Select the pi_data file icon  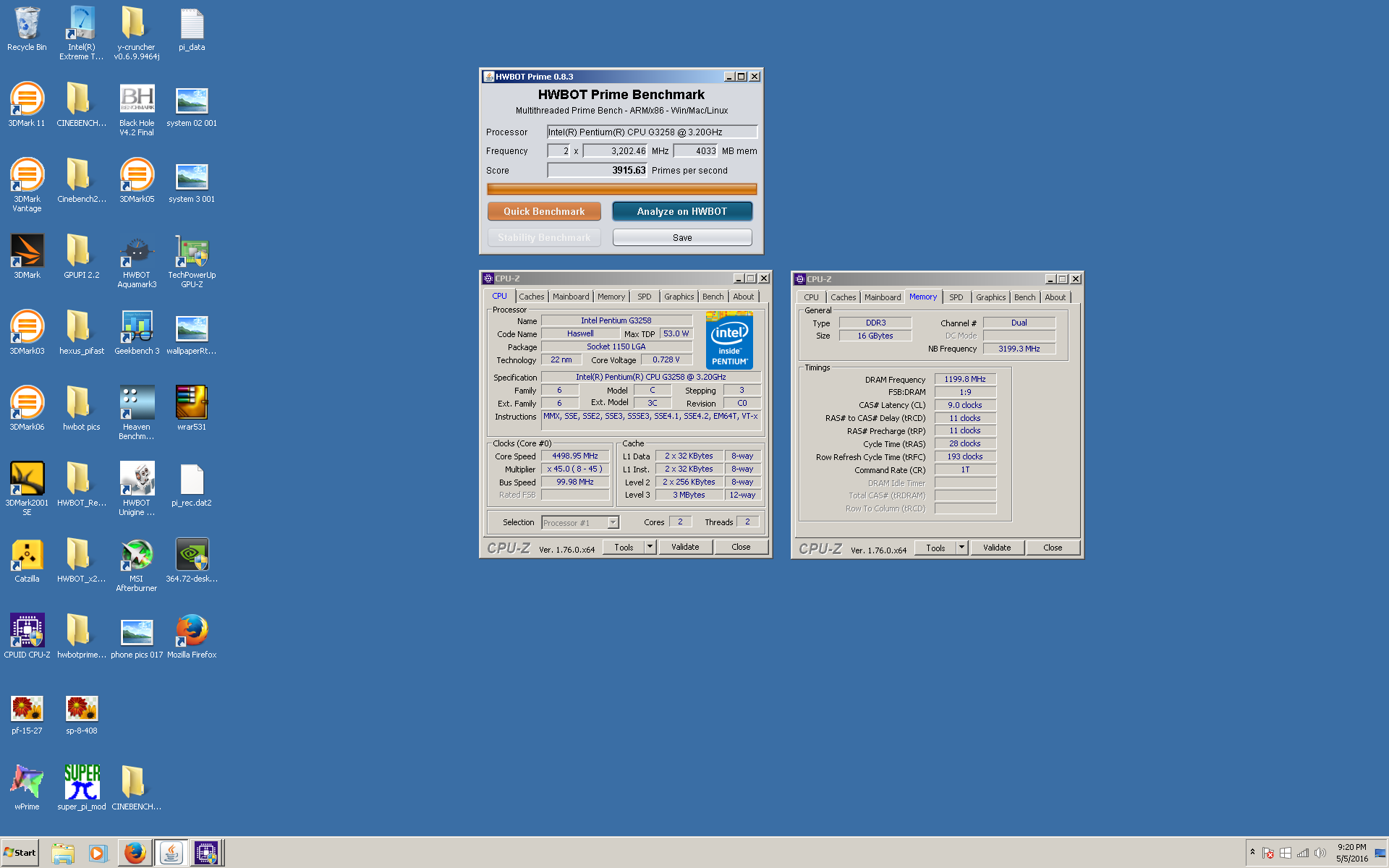pos(192,29)
